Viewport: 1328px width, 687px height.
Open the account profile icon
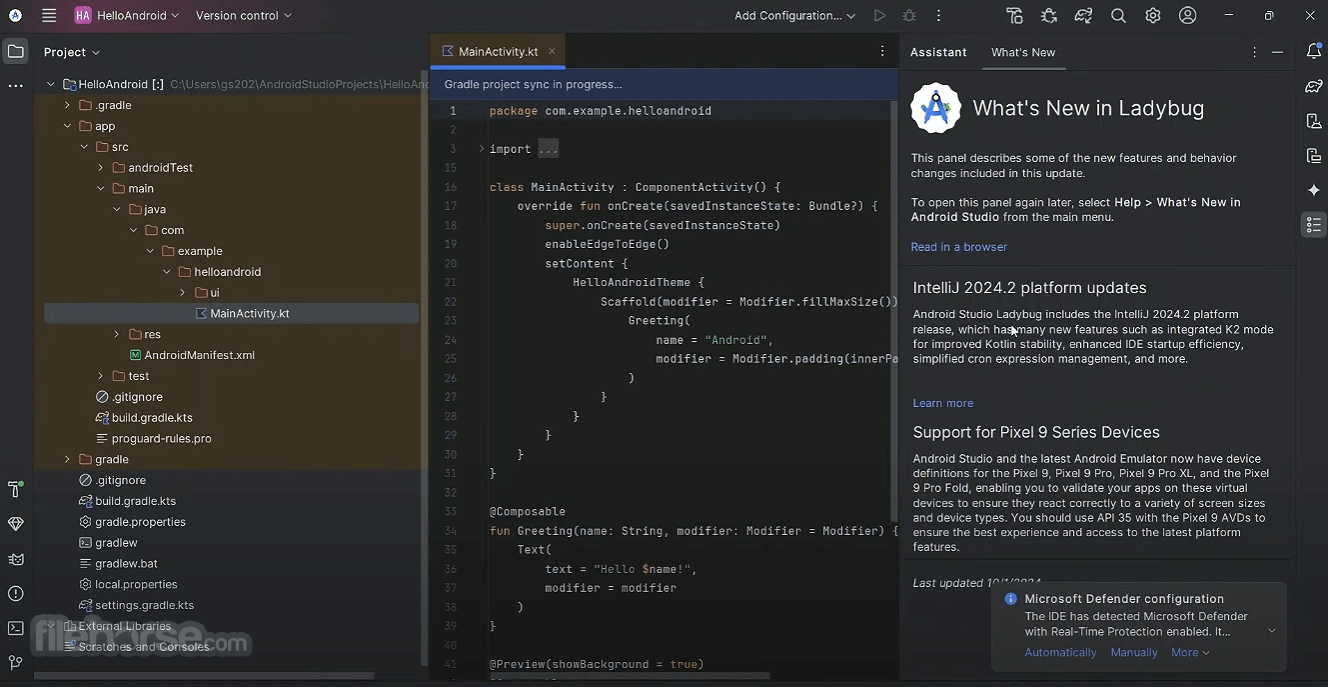(1187, 15)
